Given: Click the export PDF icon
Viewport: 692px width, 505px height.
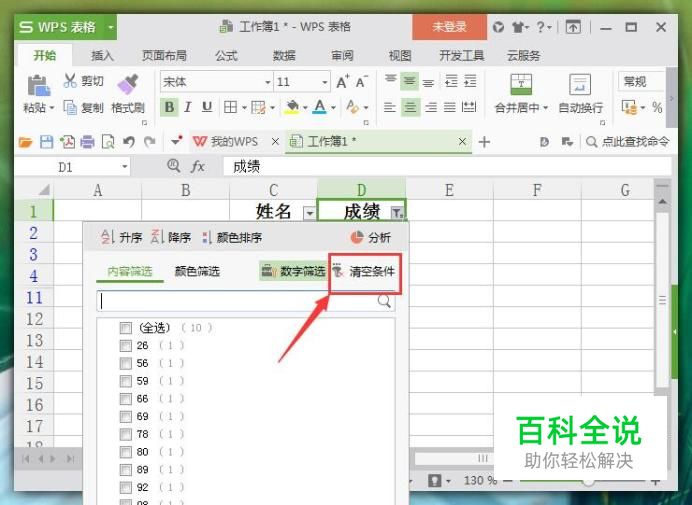Looking at the screenshot, I should point(67,142).
